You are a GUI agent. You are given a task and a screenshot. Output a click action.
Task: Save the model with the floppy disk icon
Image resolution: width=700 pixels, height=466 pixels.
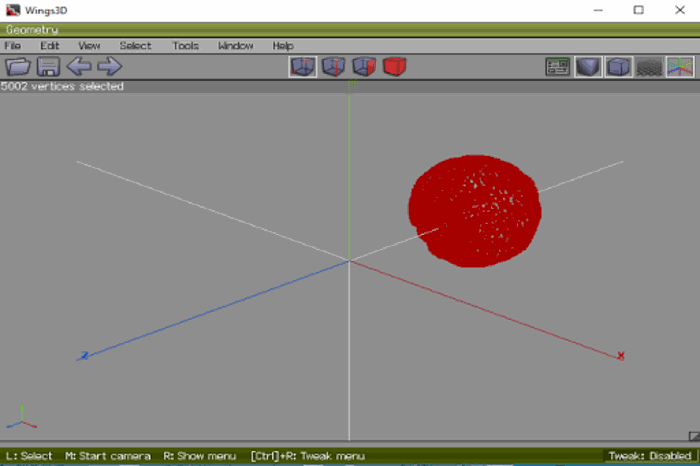click(48, 67)
